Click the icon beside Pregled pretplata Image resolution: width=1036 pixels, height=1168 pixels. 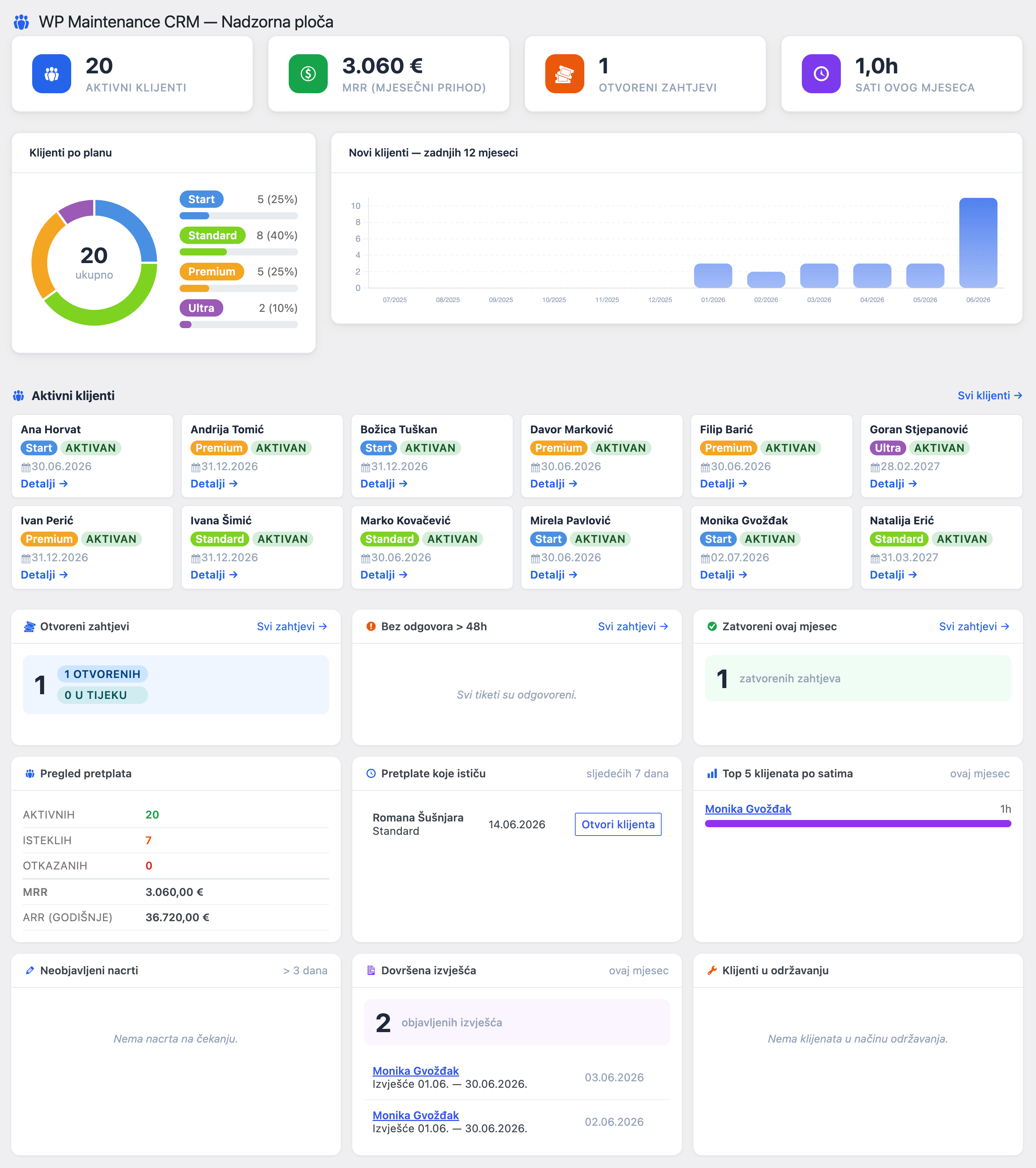[x=30, y=774]
